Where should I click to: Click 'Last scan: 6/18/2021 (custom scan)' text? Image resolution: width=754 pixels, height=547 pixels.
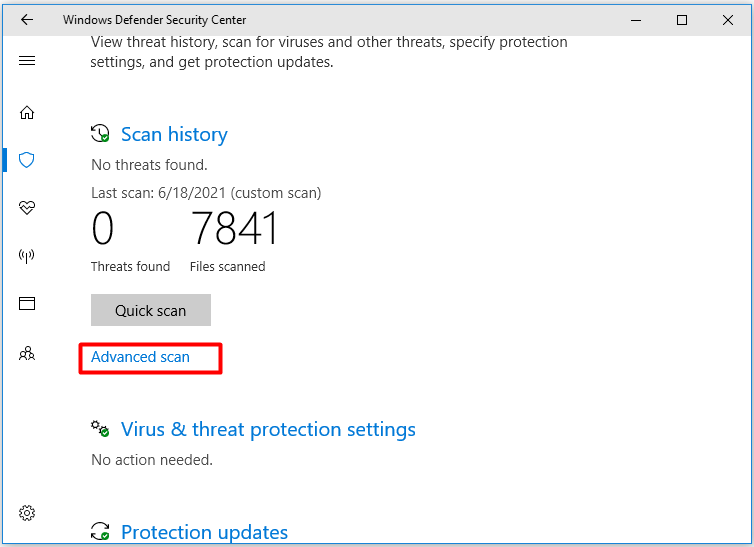(206, 193)
